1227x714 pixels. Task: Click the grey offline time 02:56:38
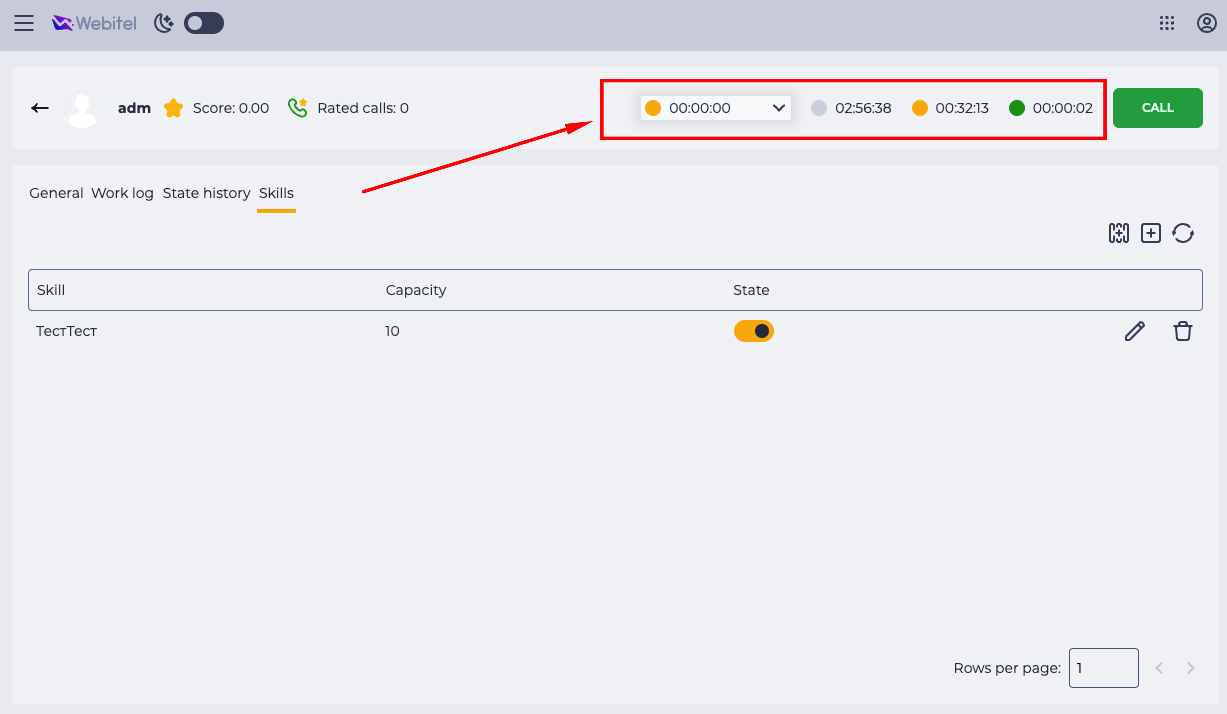pos(863,108)
